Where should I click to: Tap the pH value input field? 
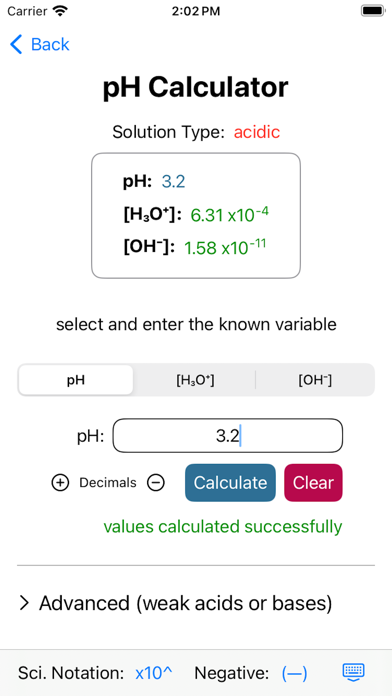coord(228,436)
